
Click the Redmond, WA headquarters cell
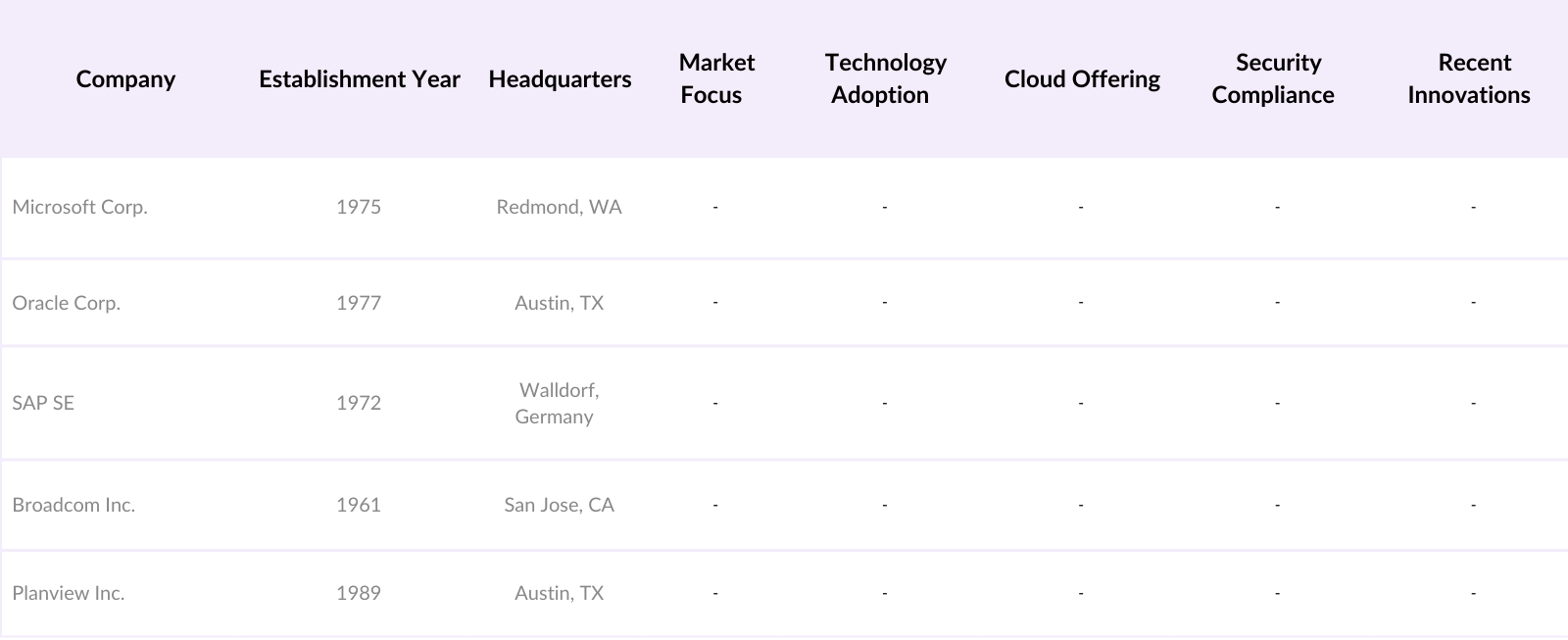[x=559, y=207]
